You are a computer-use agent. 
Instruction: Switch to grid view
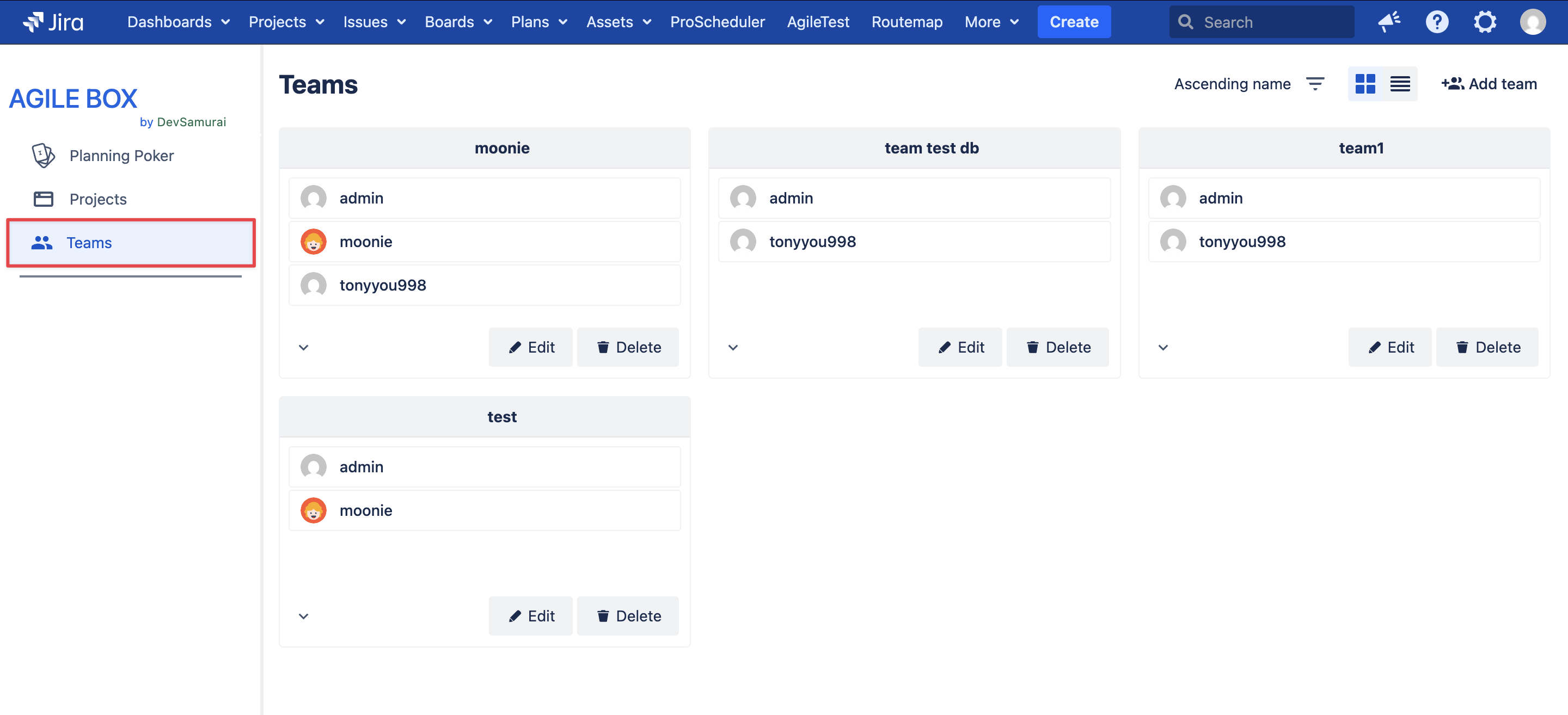(1365, 84)
